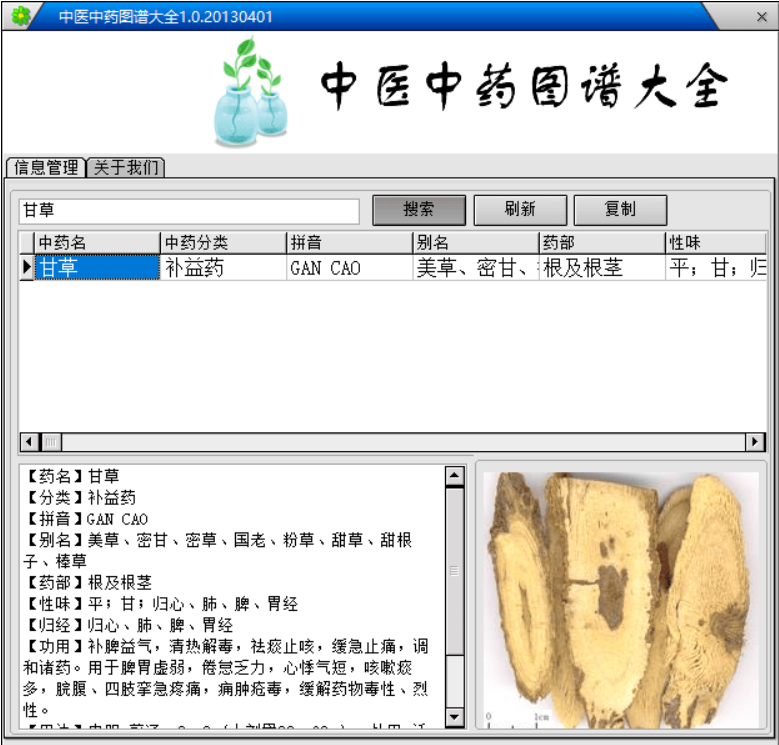Click the 【药名】甘草 line in details

(72, 476)
